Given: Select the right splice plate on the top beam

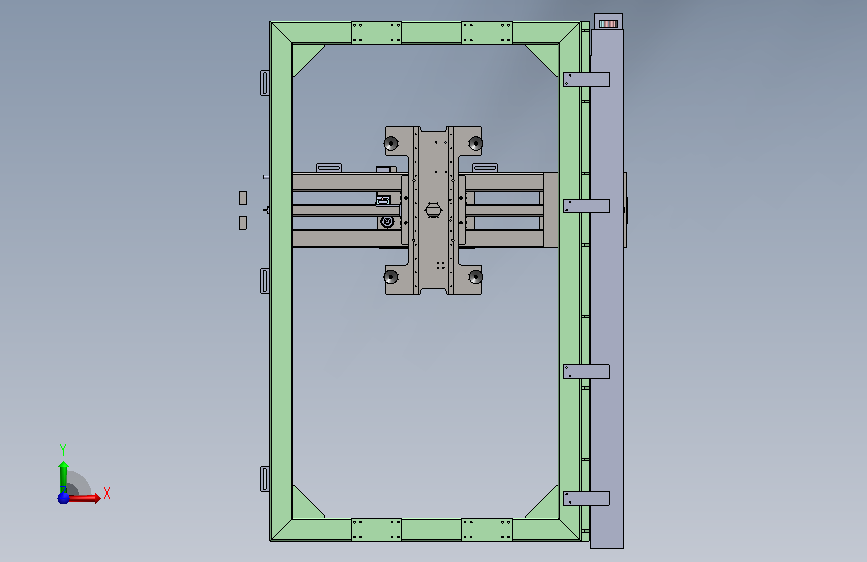Looking at the screenshot, I should pos(487,33).
